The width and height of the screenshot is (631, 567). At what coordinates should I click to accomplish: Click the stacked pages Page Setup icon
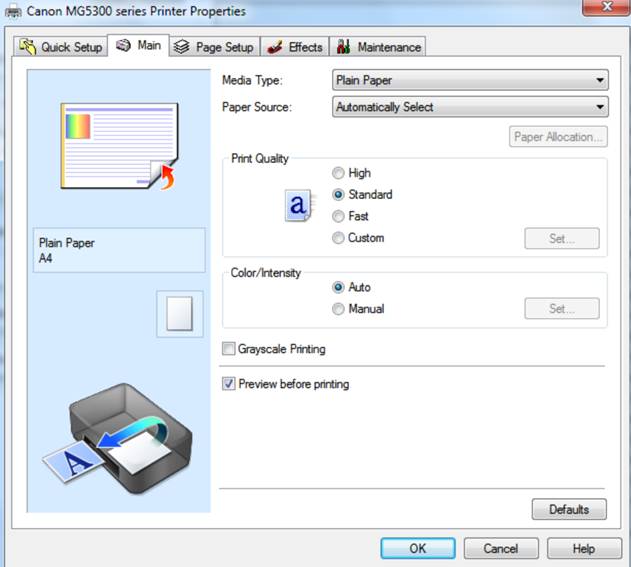[181, 47]
